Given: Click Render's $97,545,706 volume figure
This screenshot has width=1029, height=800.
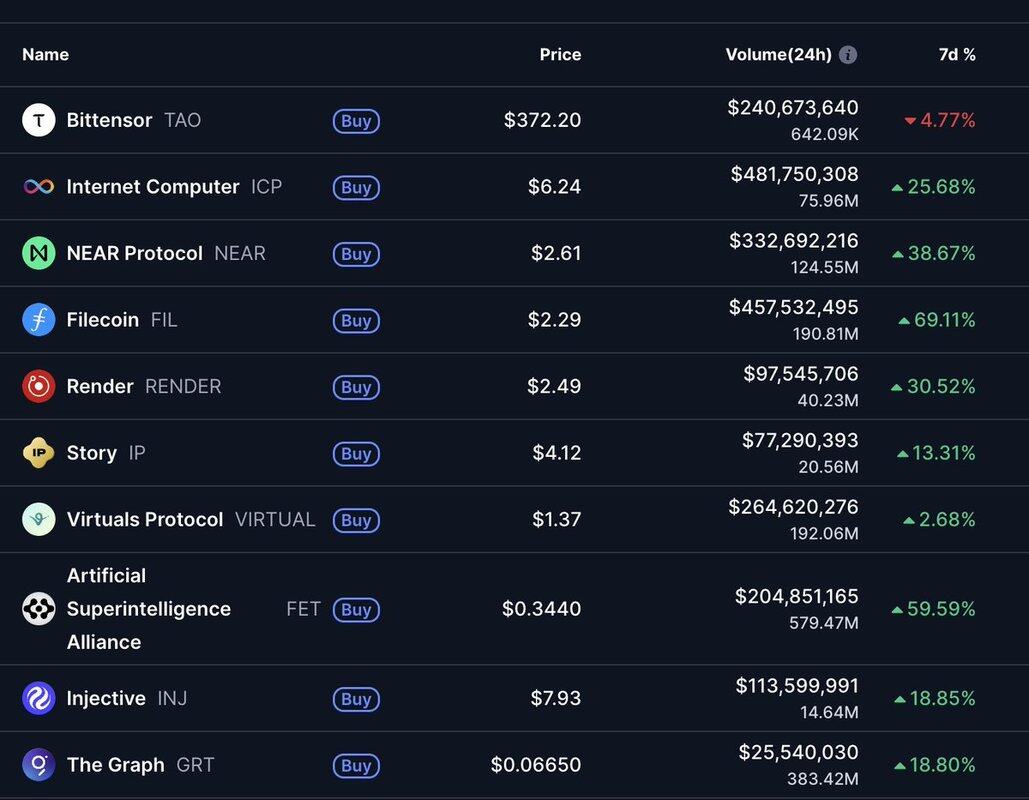Looking at the screenshot, I should click(800, 374).
